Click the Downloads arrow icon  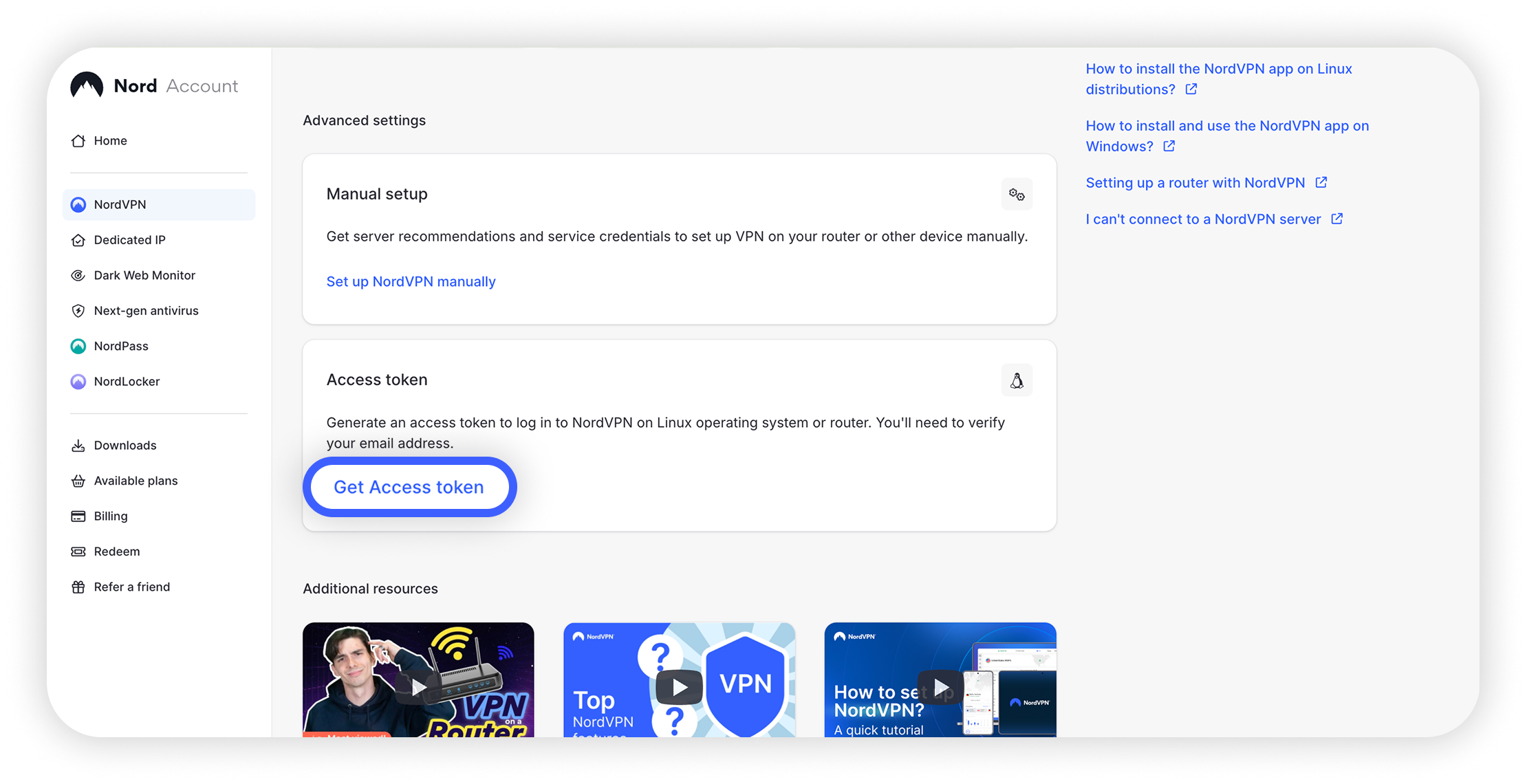78,446
